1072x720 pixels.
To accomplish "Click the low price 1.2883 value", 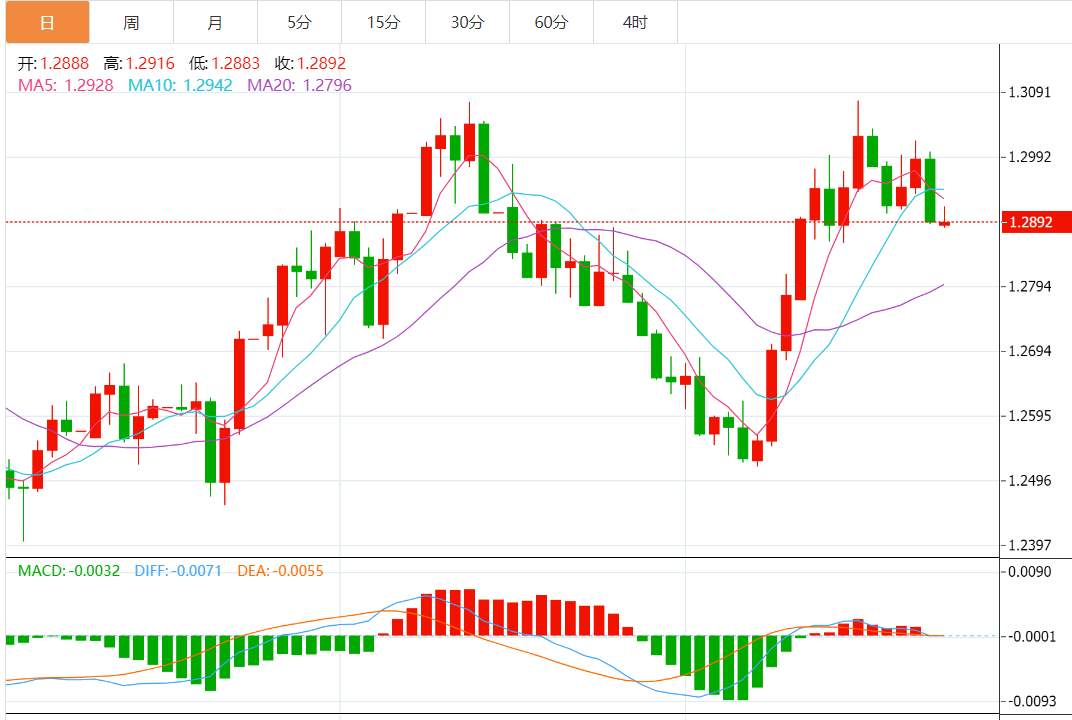I will click(235, 64).
